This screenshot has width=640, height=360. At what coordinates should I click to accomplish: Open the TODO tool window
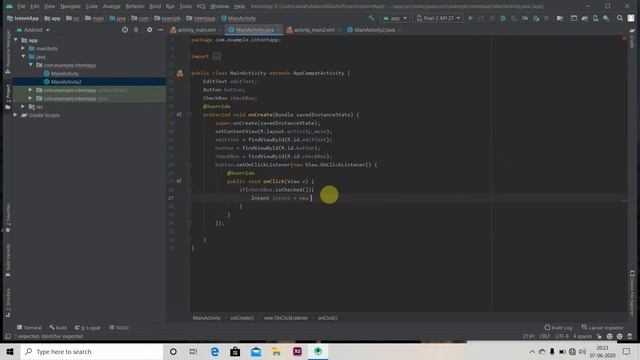point(119,327)
